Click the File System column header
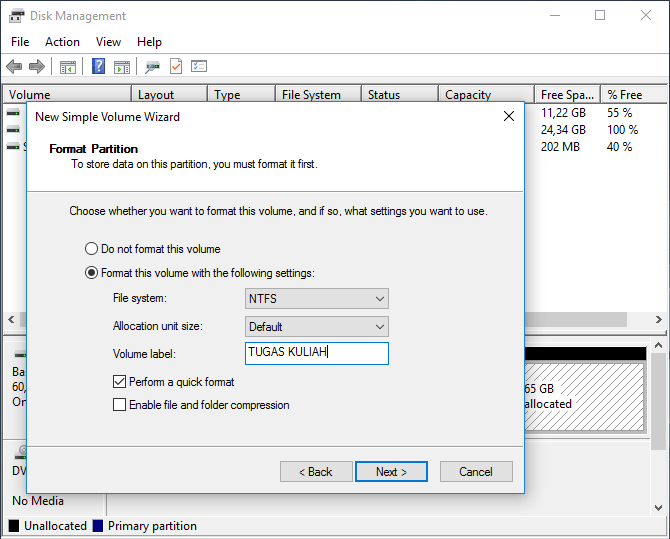 (x=318, y=94)
